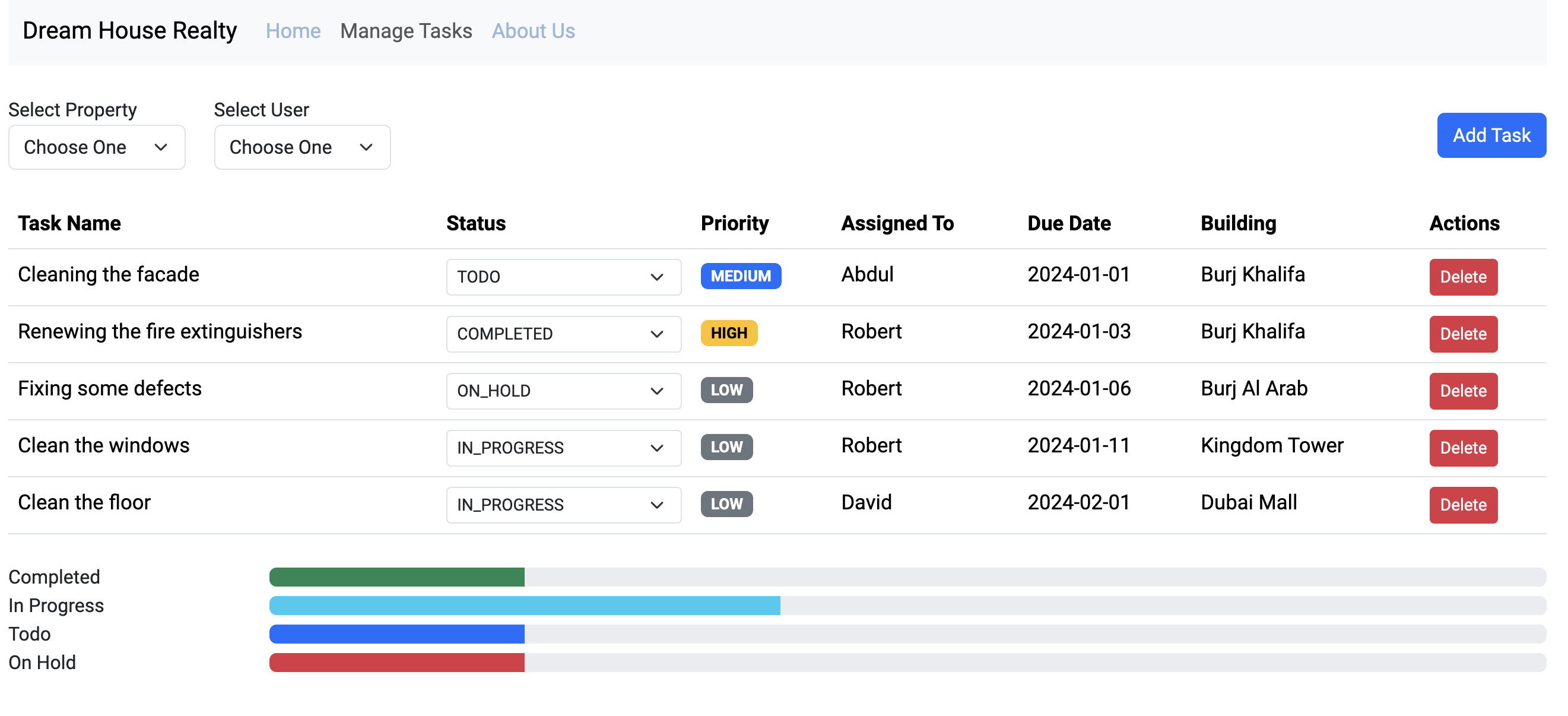Select a property from the Select Property dropdown
1568x716 pixels.
click(96, 147)
